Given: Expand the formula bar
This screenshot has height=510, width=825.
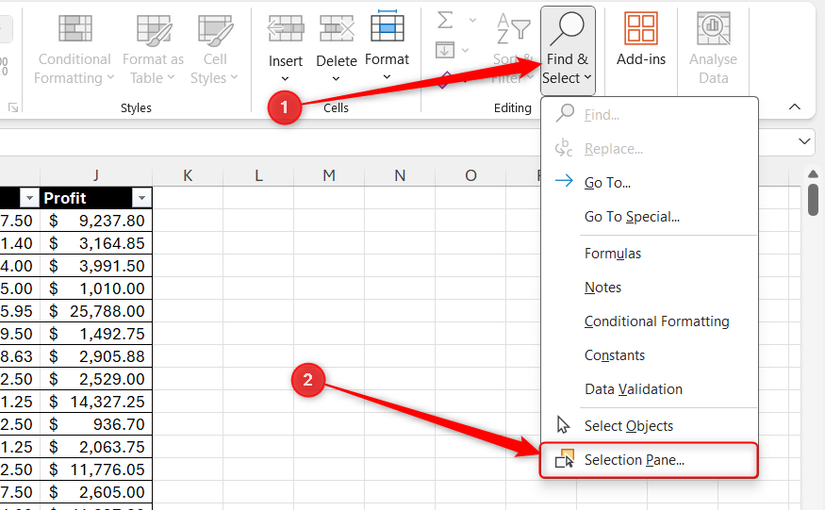Looking at the screenshot, I should click(x=804, y=141).
